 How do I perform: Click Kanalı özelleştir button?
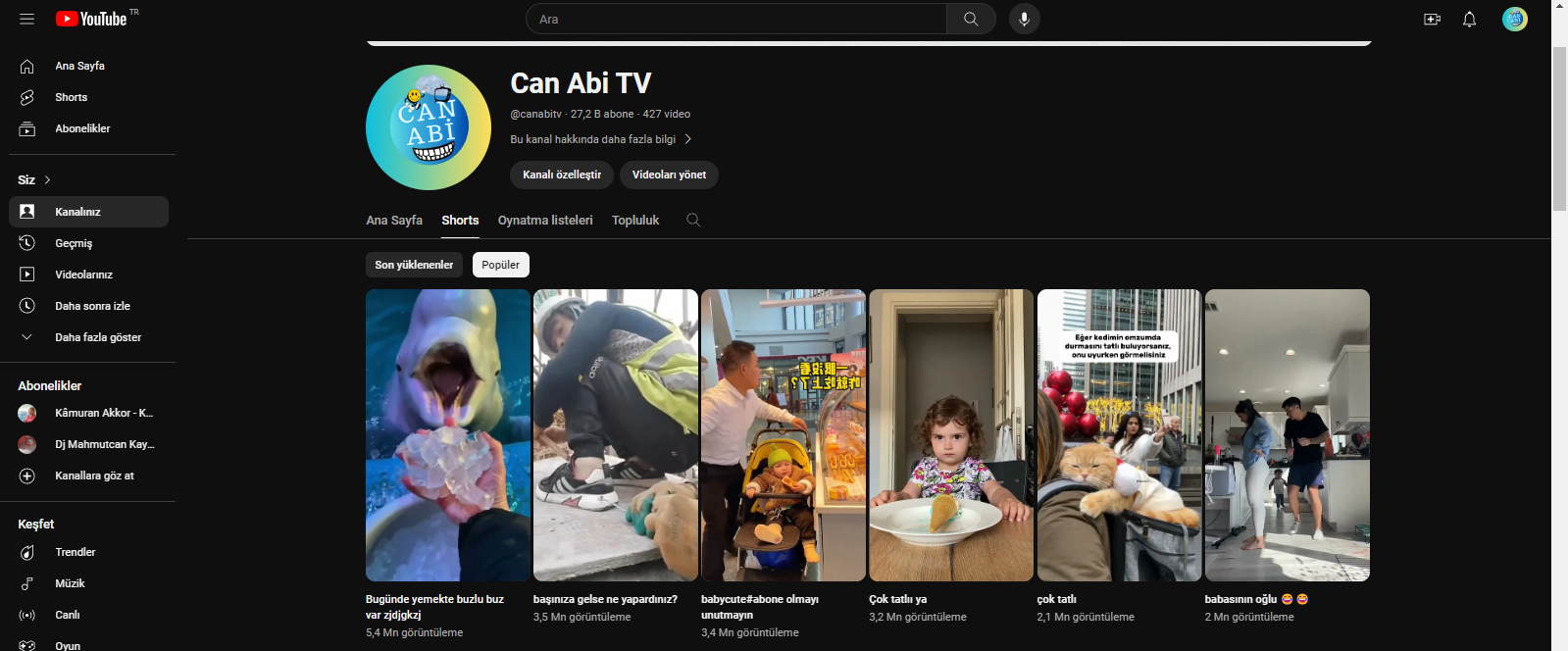click(562, 175)
